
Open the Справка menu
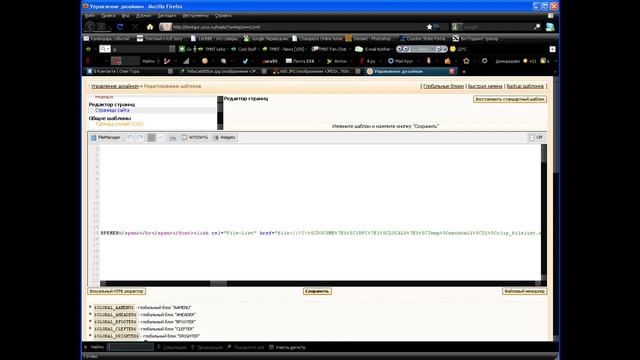[223, 16]
